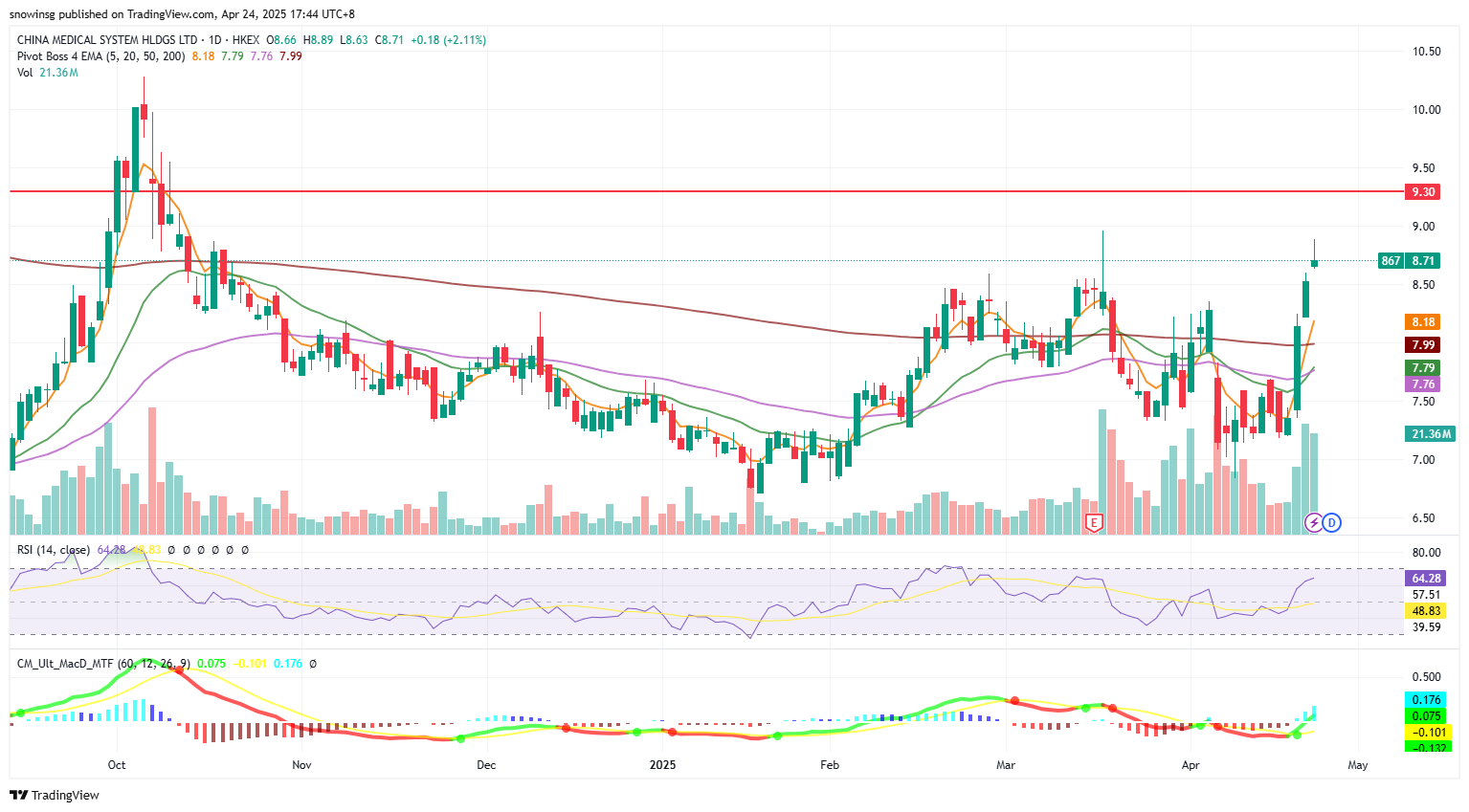
Task: Click the CHINA MEDICAL SYSTEM HLDGS LTD symbol title
Action: [x=107, y=40]
